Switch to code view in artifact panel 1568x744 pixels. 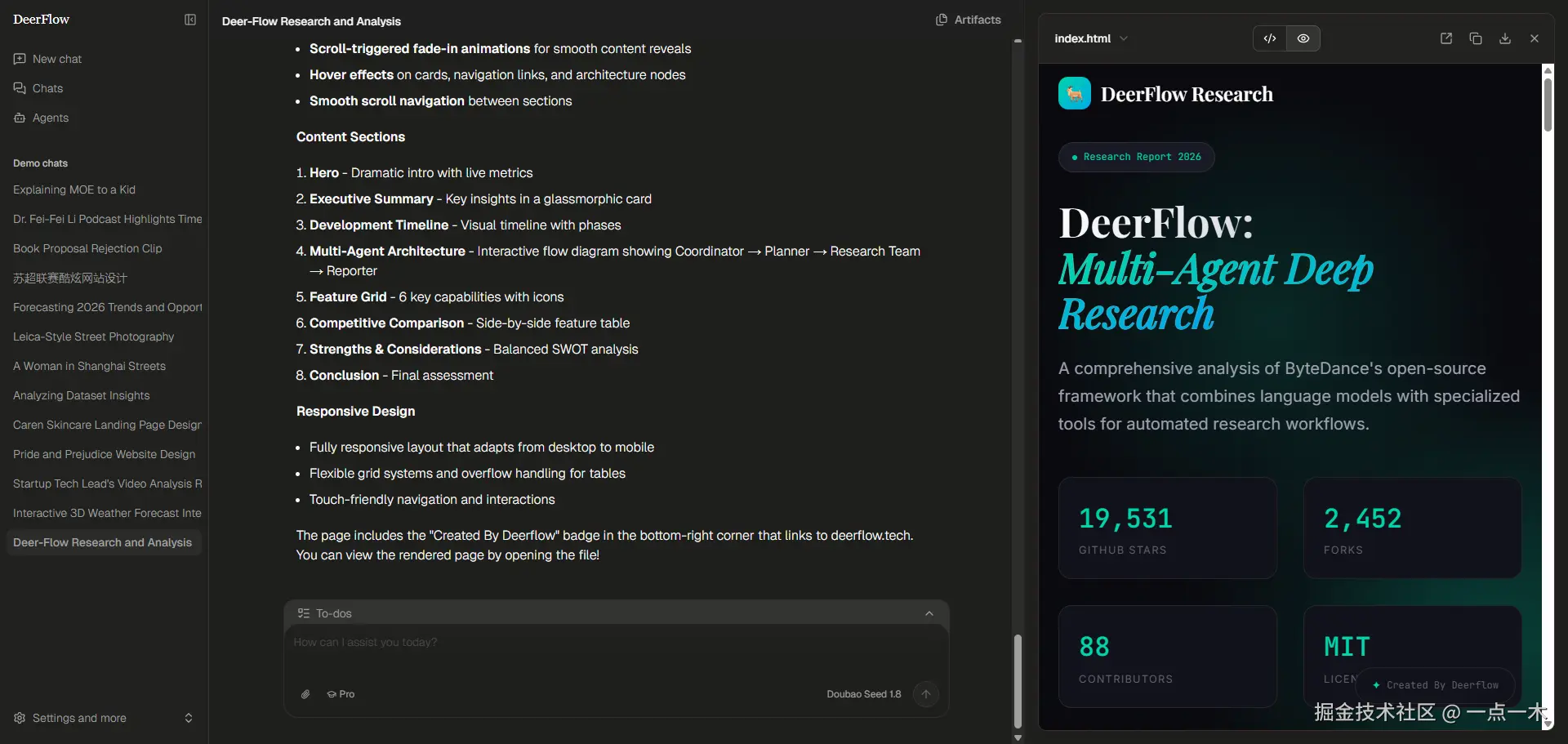(1270, 38)
